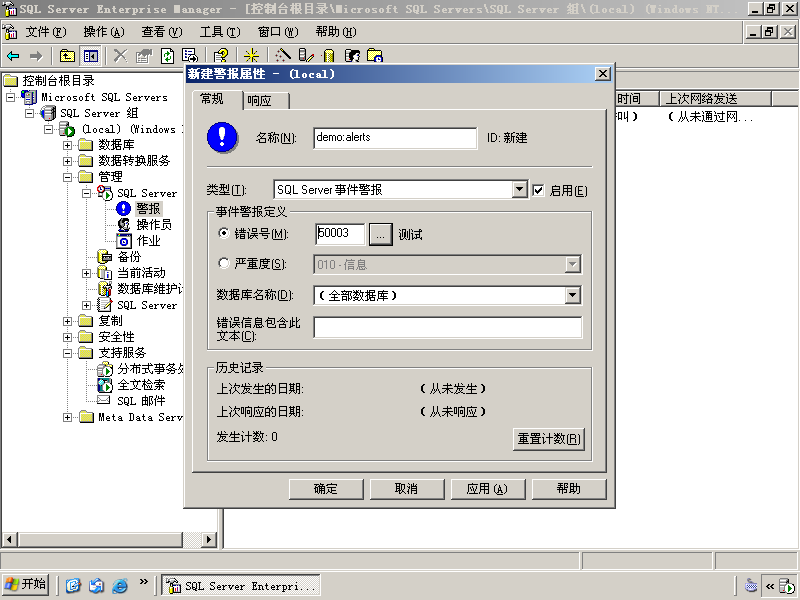Open the 操作 menu
800x600 pixels.
coord(104,32)
